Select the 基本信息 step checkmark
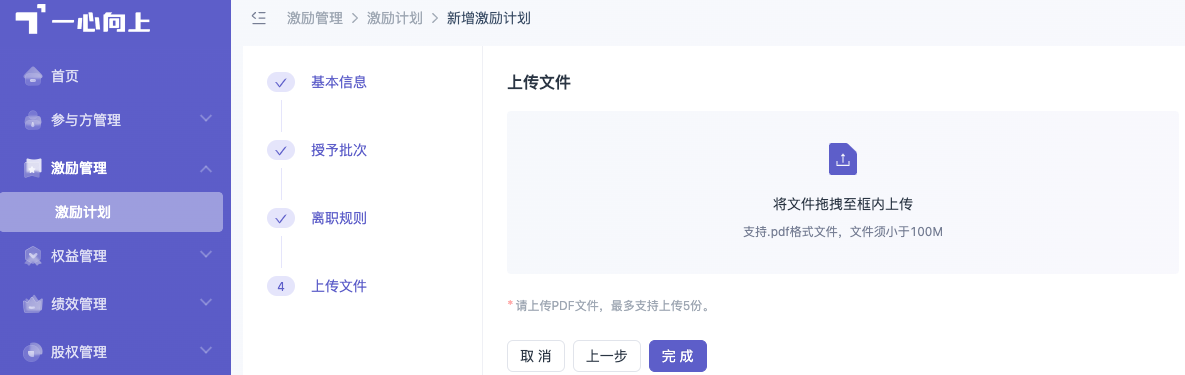Viewport: 1185px width, 375px height. pyautogui.click(x=280, y=82)
